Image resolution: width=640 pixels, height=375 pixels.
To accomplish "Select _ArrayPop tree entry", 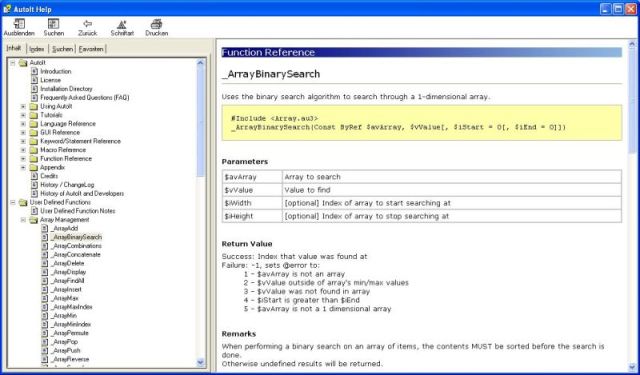I will 64,342.
